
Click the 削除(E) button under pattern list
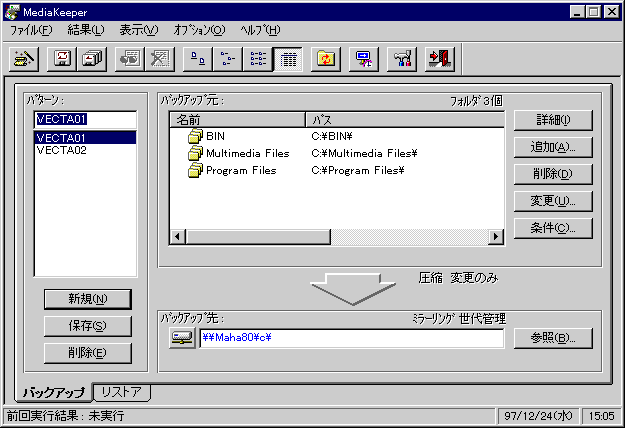[x=88, y=353]
